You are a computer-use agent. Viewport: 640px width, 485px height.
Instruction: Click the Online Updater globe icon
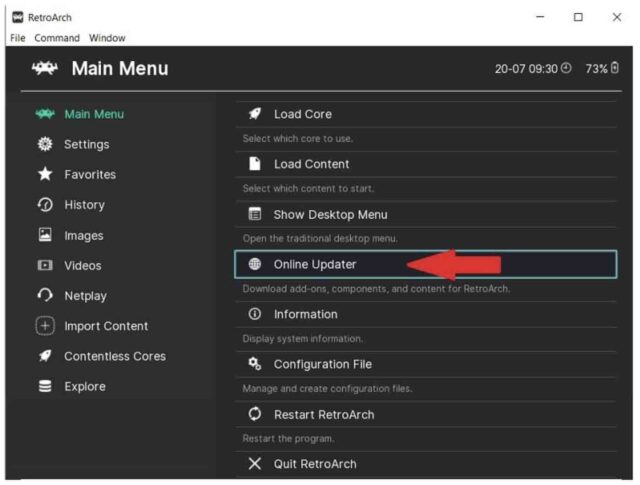tap(255, 264)
